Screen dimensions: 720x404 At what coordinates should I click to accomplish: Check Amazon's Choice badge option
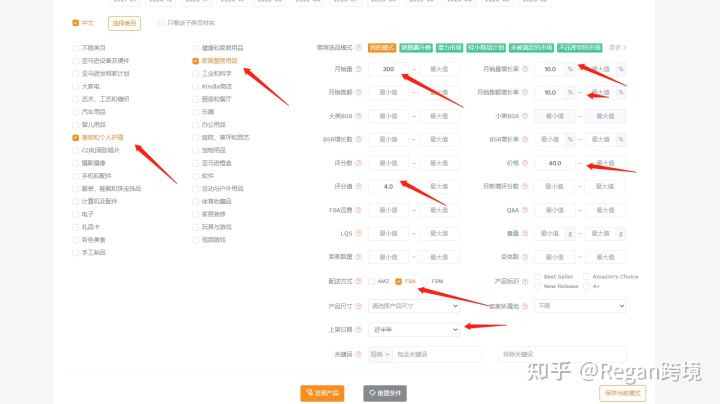[x=586, y=276]
